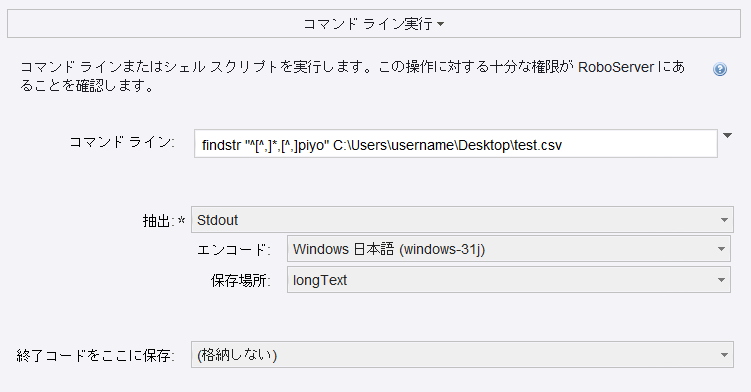Click the RoboServer word in description text

click(615, 67)
